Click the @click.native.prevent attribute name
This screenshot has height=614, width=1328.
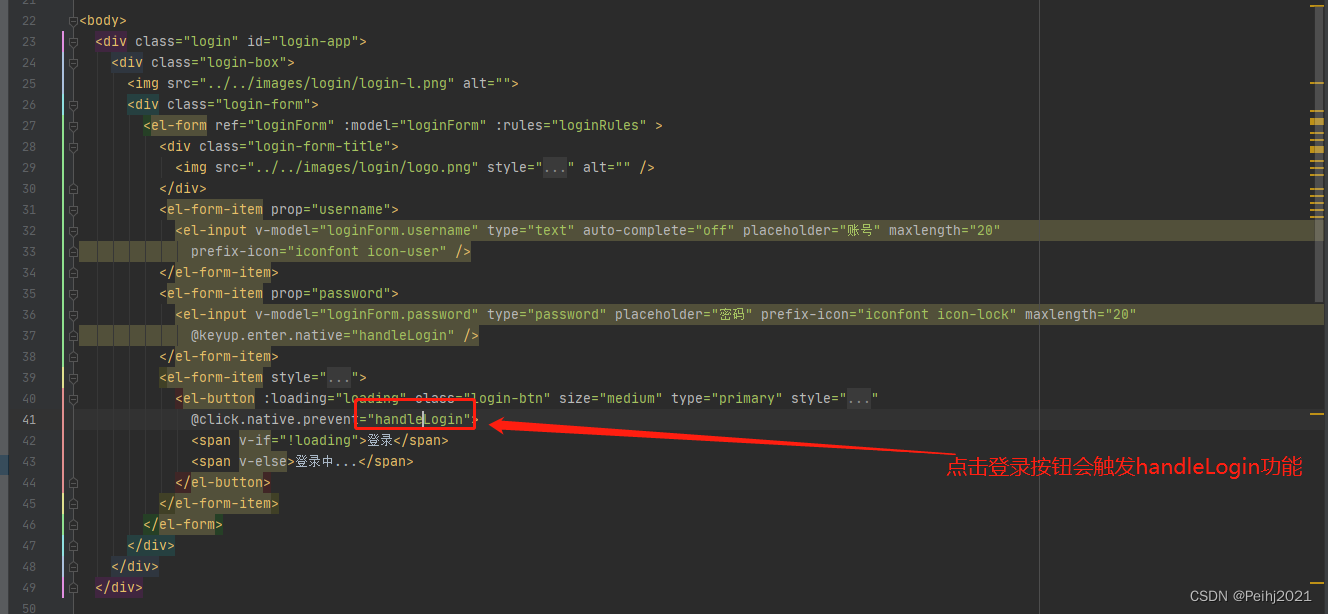pyautogui.click(x=275, y=420)
